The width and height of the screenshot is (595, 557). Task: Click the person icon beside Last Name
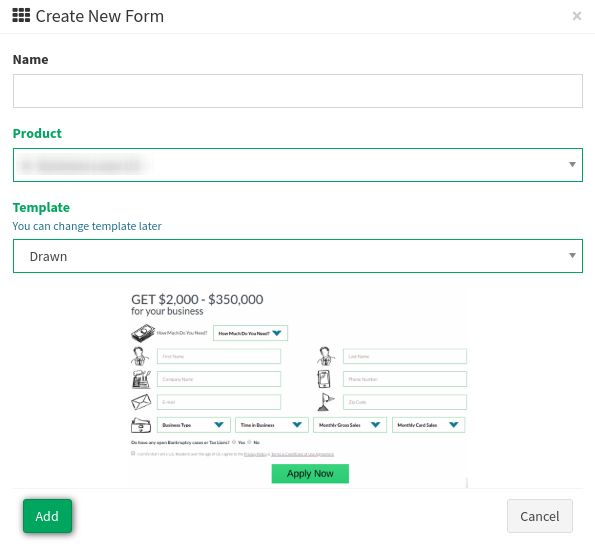click(x=326, y=356)
